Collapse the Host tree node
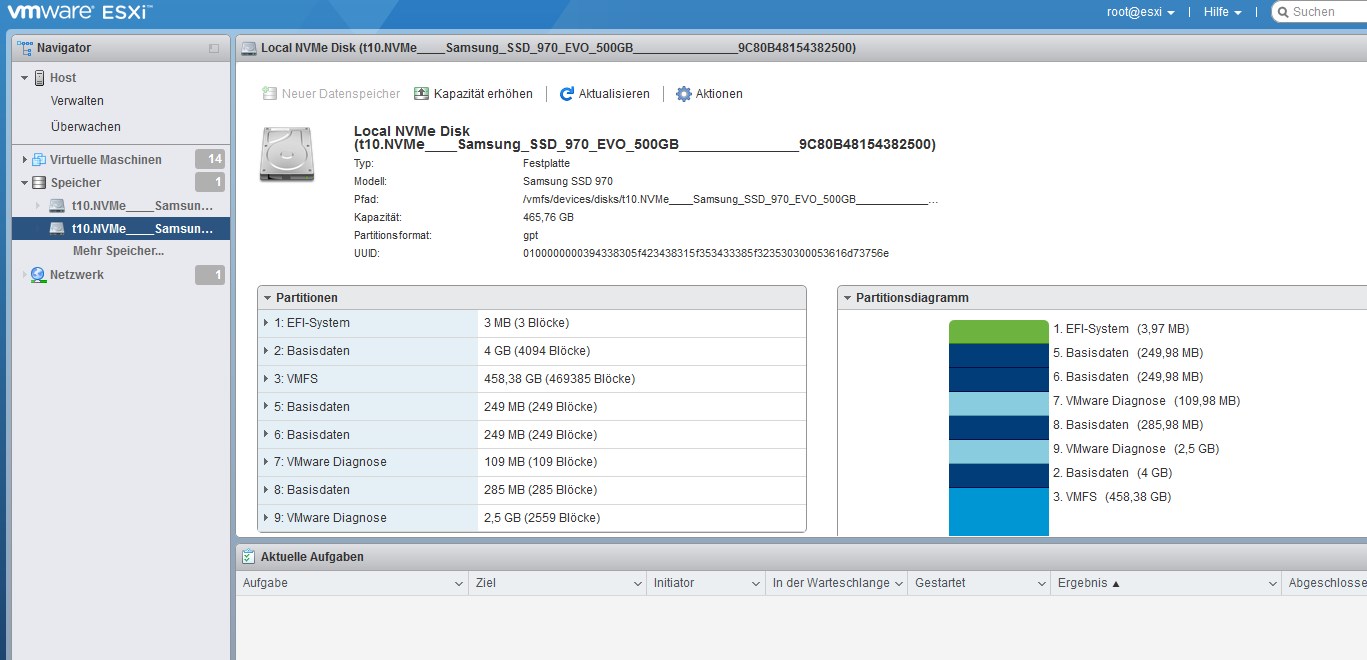This screenshot has width=1367, height=660. point(25,78)
